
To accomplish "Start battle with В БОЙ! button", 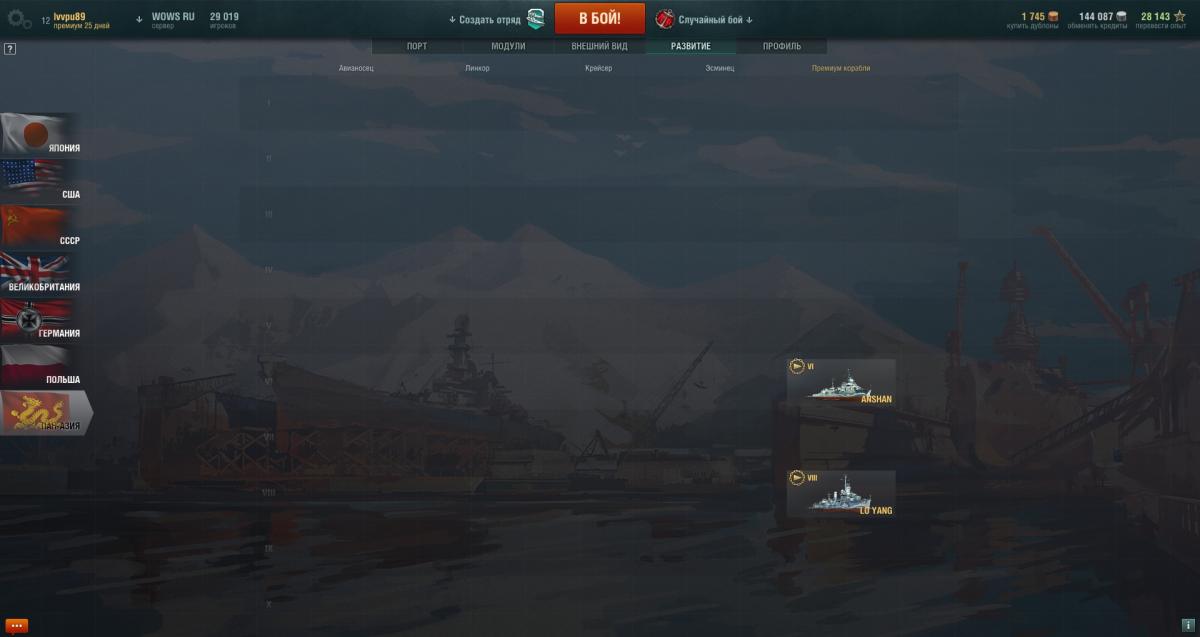I will tap(600, 19).
